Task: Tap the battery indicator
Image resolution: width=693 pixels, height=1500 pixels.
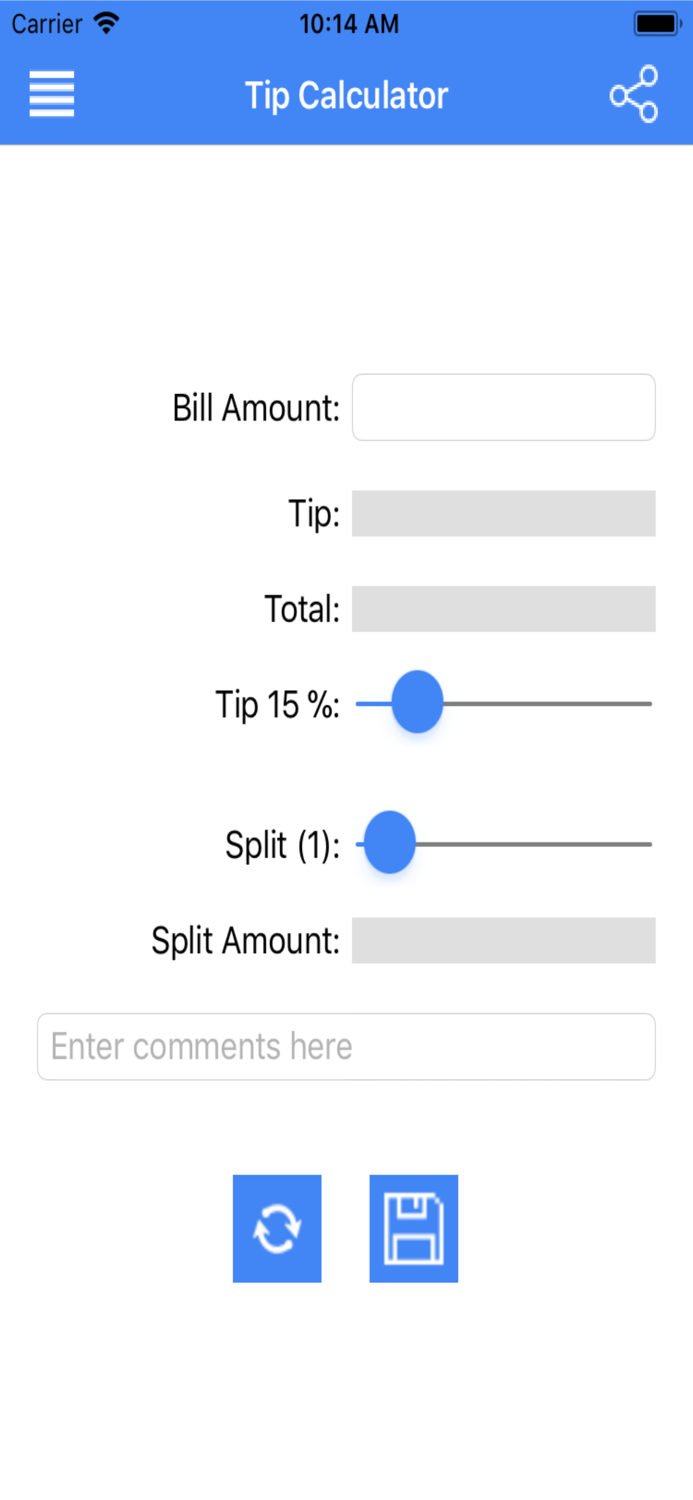Action: pyautogui.click(x=655, y=22)
